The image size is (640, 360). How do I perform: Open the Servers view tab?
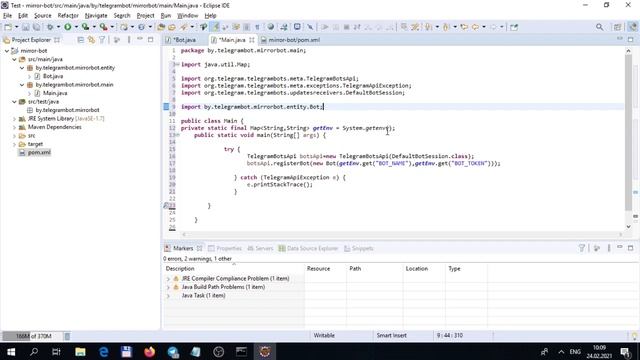260,248
